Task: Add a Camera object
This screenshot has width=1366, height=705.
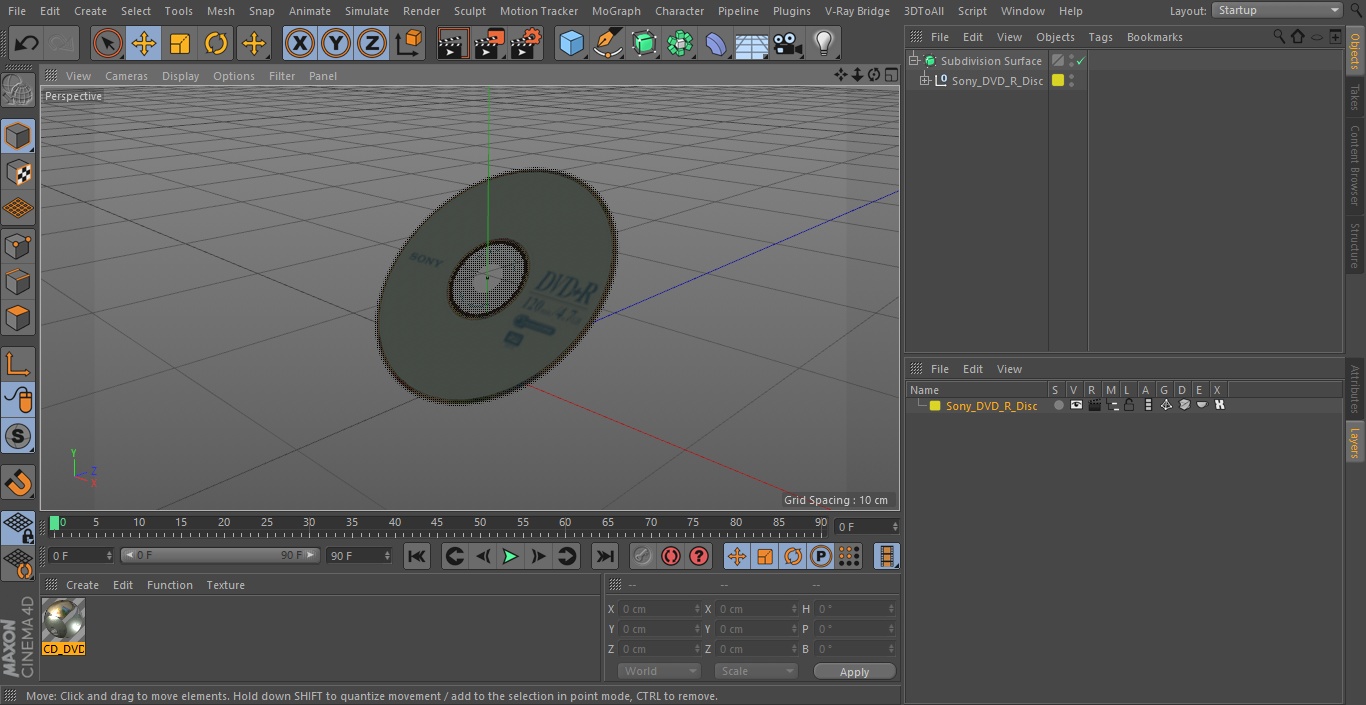Action: tap(788, 43)
